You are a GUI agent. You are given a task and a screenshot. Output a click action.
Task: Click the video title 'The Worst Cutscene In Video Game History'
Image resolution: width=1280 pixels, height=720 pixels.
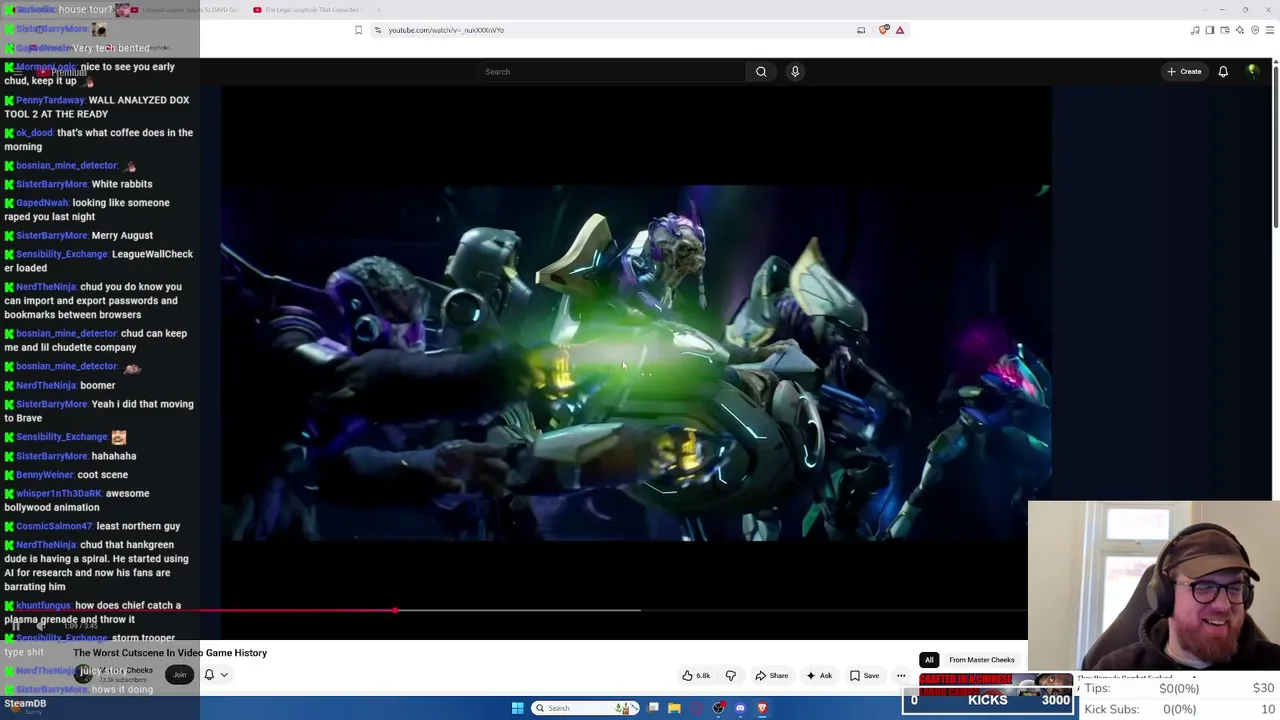tap(170, 653)
